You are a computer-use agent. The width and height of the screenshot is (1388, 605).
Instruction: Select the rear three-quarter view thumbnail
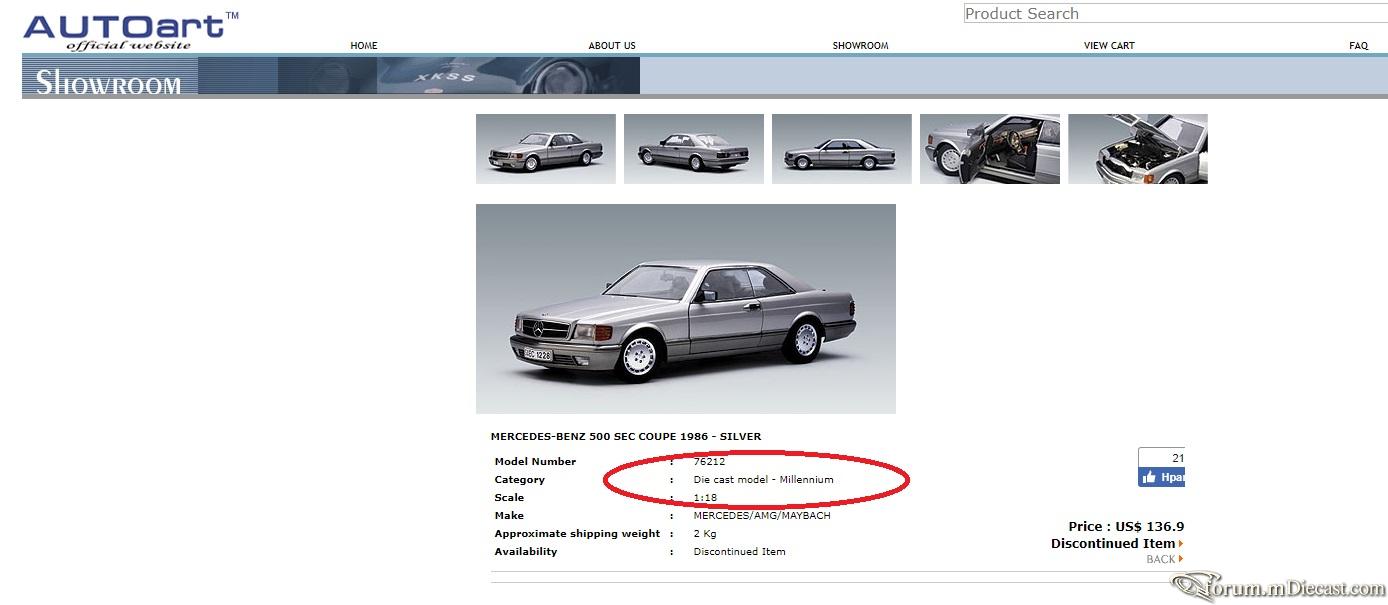[x=694, y=149]
